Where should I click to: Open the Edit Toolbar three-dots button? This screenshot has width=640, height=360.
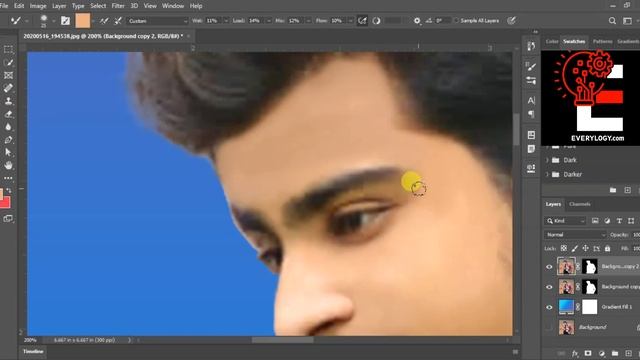coord(8,178)
